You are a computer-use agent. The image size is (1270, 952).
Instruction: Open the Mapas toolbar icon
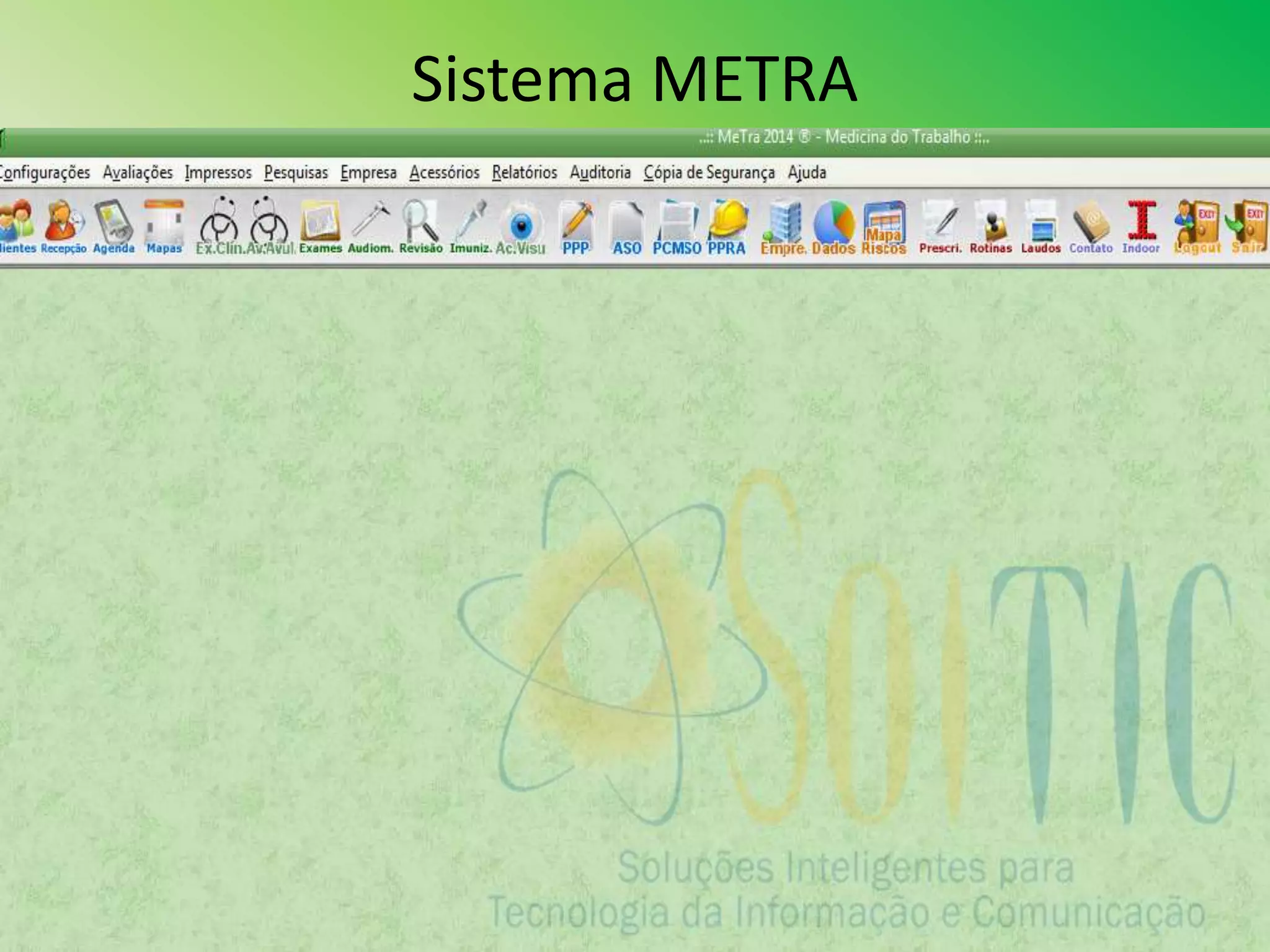(x=164, y=226)
